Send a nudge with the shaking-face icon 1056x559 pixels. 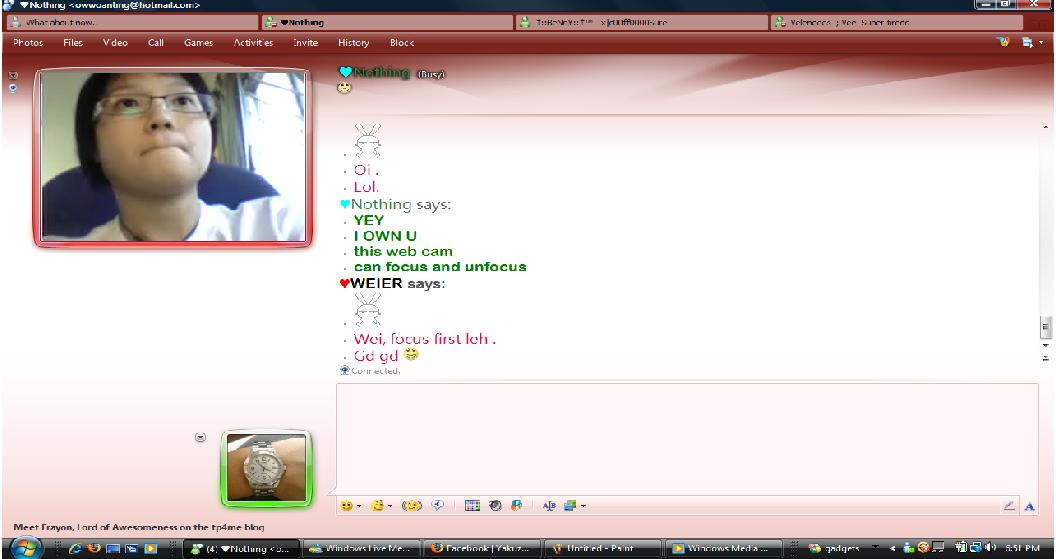411,506
